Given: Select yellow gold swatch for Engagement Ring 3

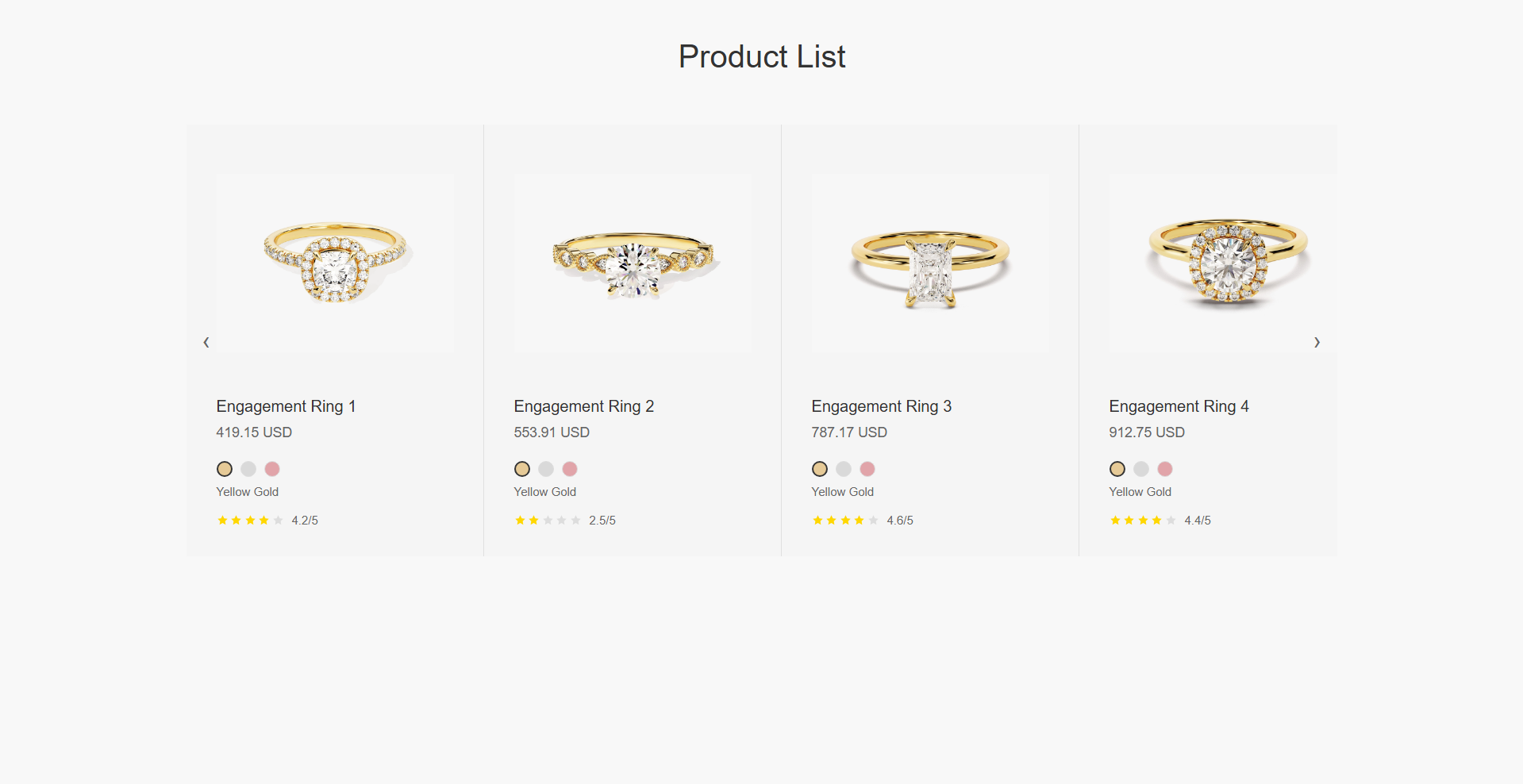Looking at the screenshot, I should coord(820,469).
